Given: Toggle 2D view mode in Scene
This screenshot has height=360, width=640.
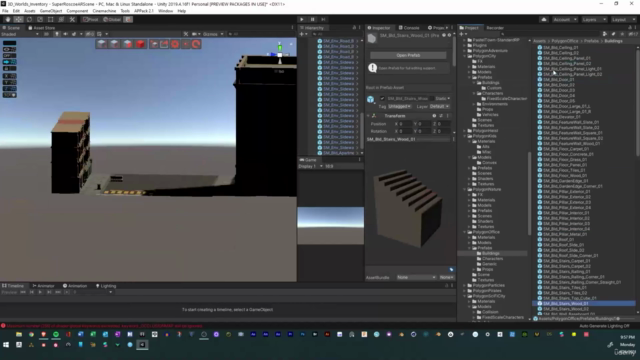Looking at the screenshot, I should pos(47,34).
